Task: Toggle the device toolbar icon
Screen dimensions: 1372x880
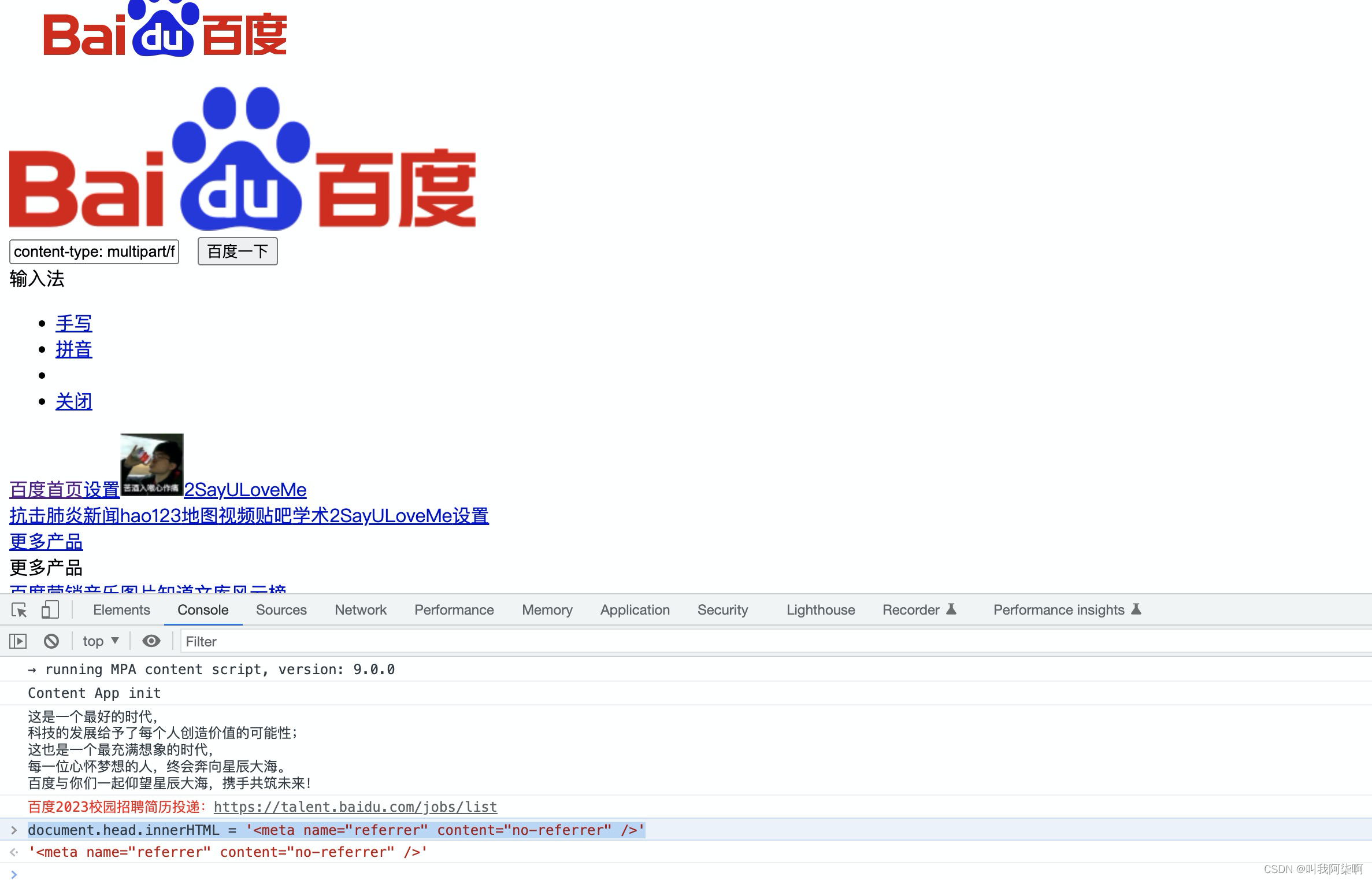Action: tap(50, 610)
